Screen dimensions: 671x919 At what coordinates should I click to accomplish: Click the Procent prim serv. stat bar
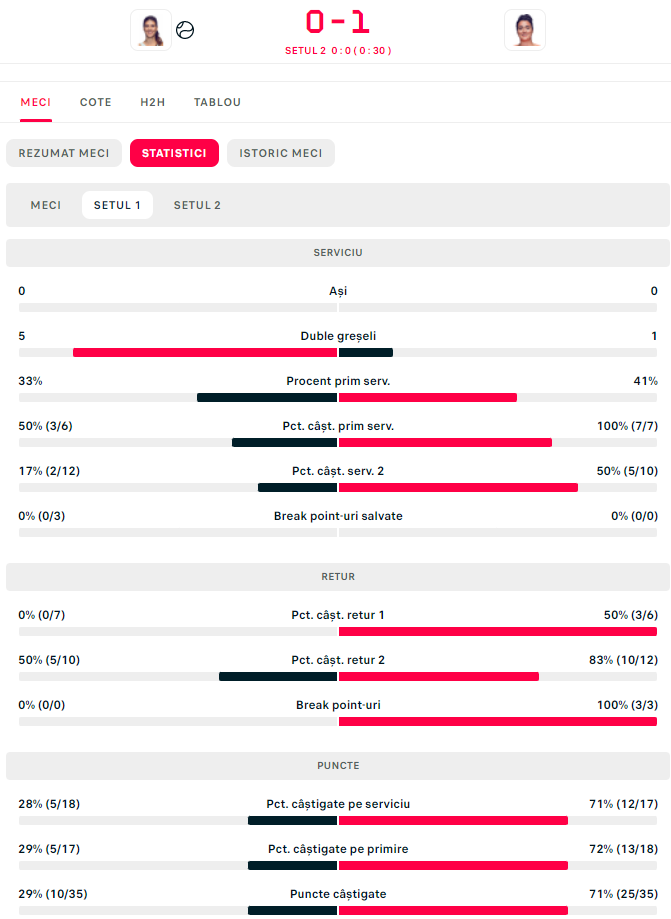338,397
